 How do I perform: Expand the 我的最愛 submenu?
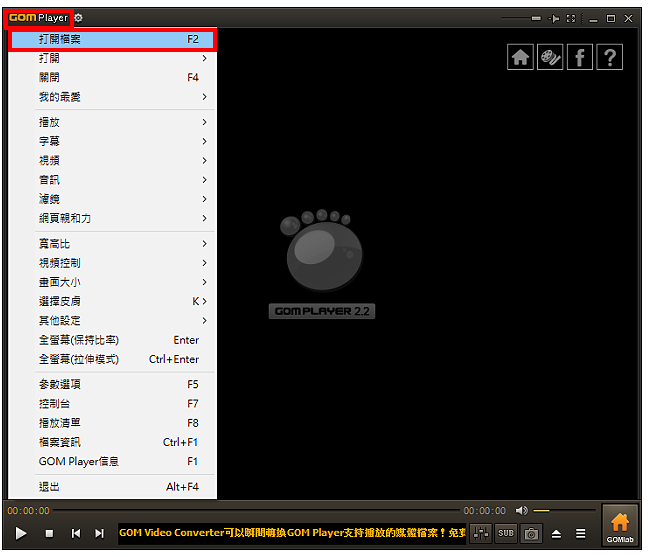[112, 97]
